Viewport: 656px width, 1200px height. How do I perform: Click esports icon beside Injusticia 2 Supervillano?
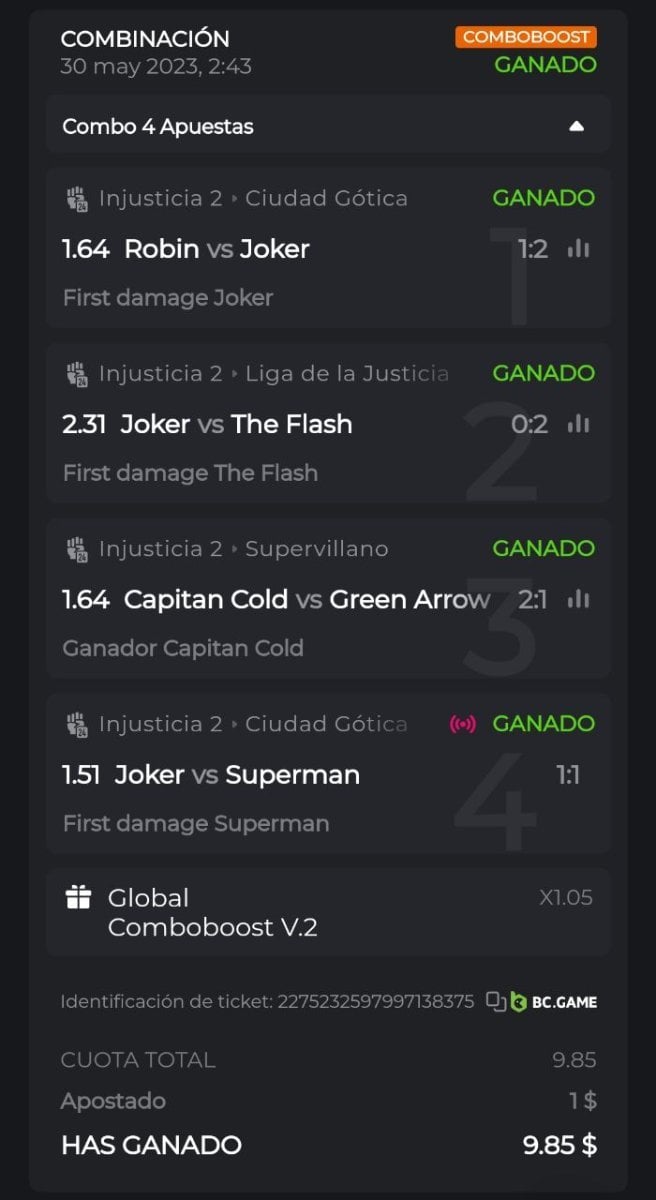point(77,549)
